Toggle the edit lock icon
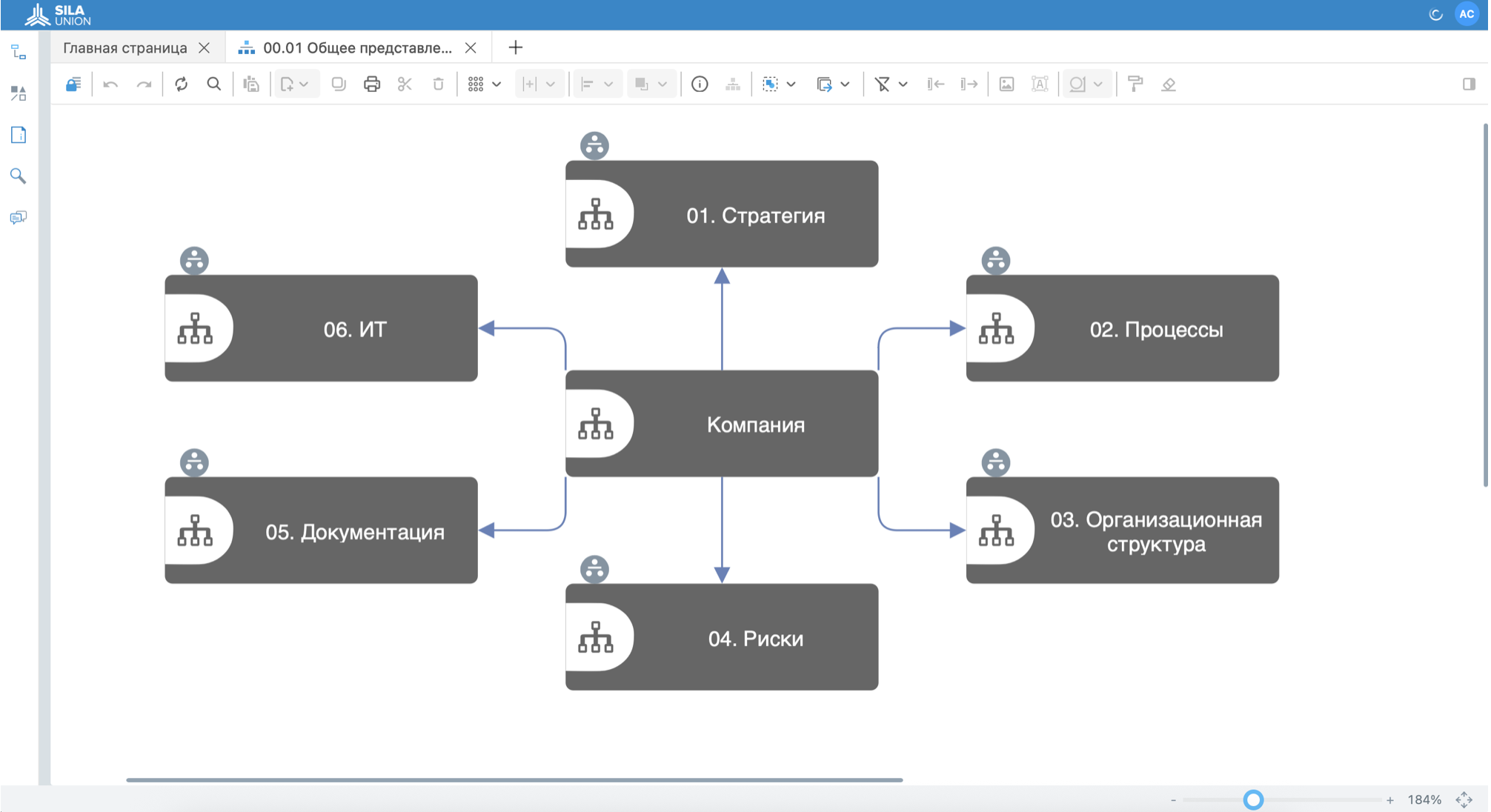Screen dimensions: 1491x812 point(73,84)
